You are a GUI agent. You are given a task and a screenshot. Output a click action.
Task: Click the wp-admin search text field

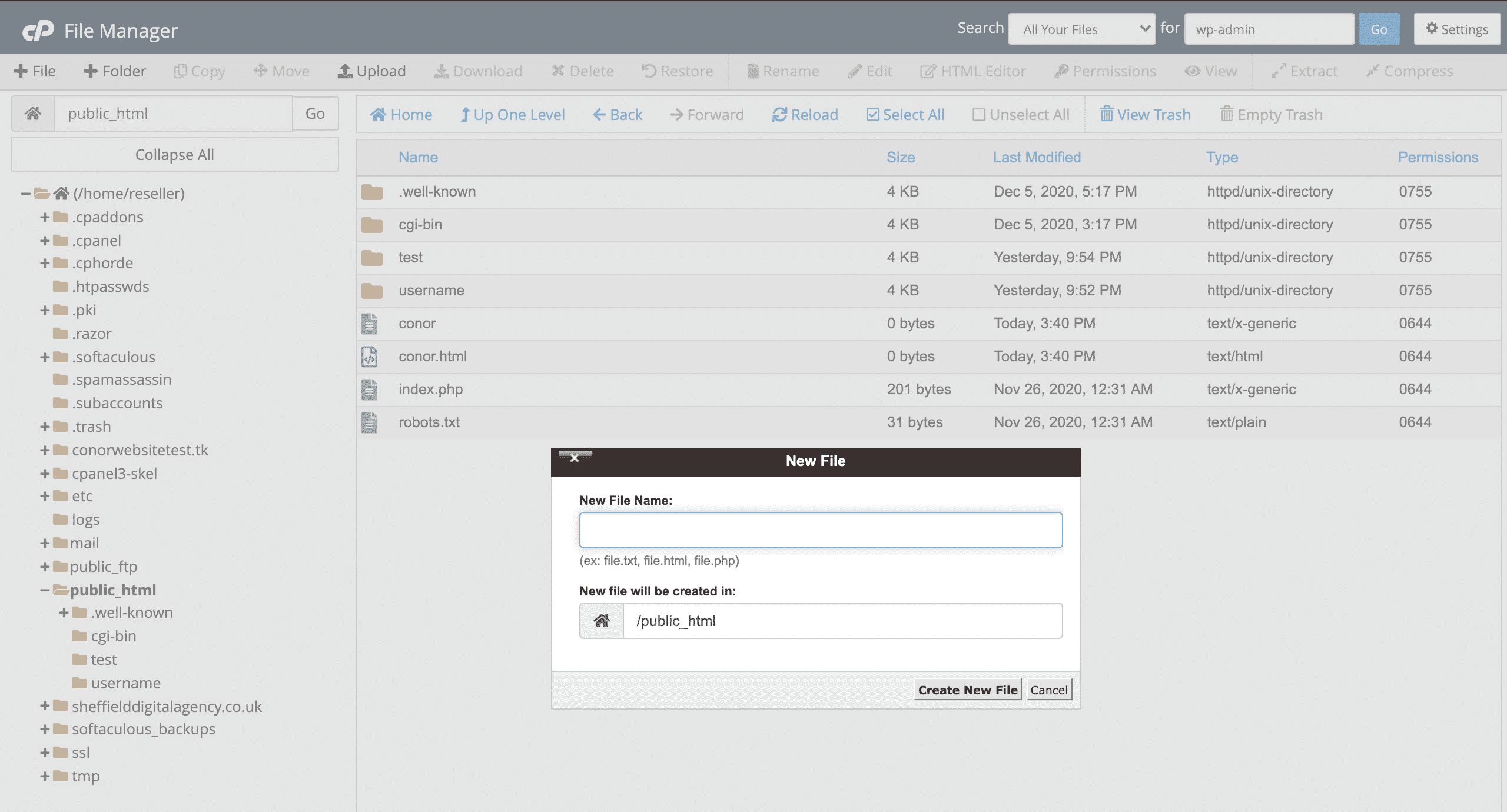pos(1270,29)
